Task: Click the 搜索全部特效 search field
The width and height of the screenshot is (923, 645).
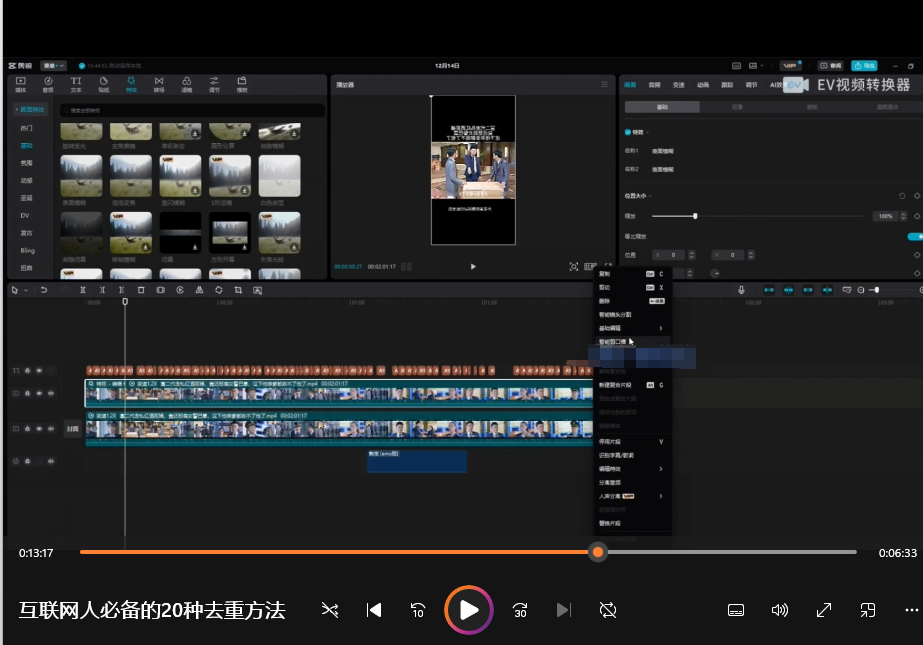Action: tap(192, 110)
